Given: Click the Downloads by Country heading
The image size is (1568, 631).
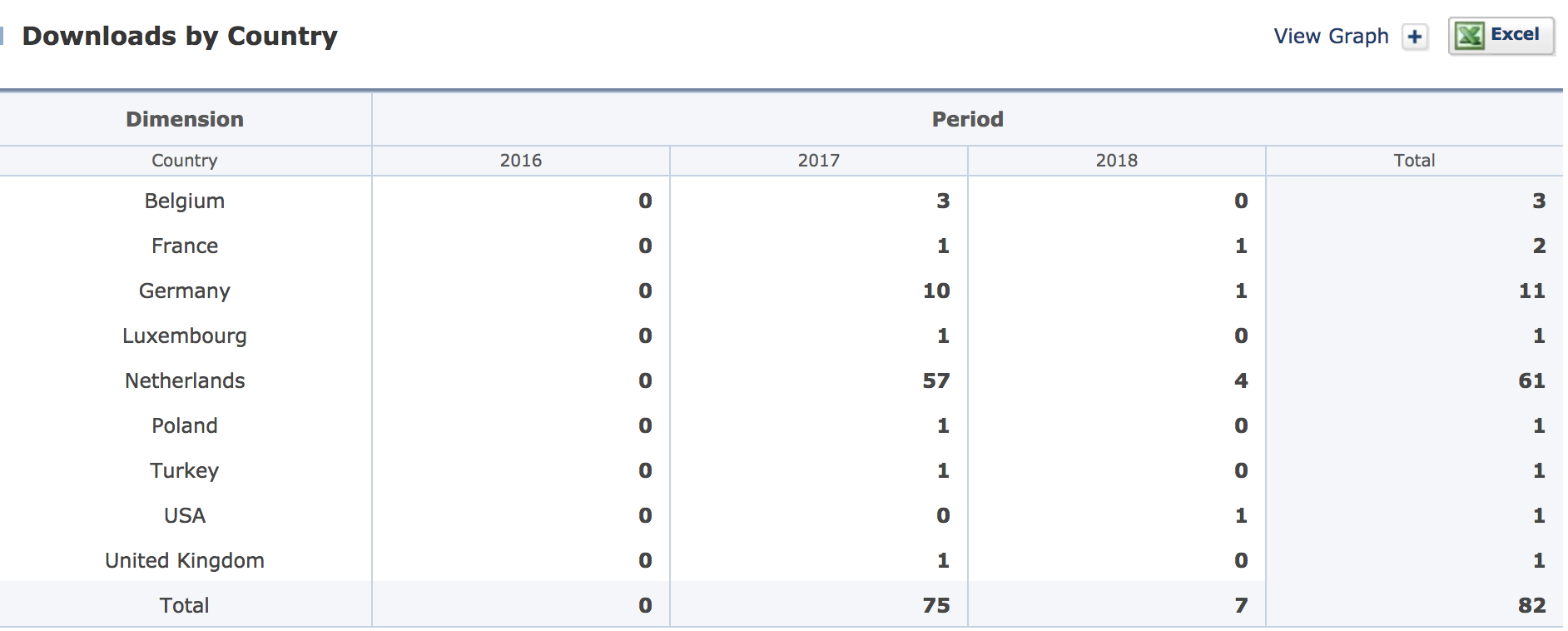Looking at the screenshot, I should [x=180, y=36].
